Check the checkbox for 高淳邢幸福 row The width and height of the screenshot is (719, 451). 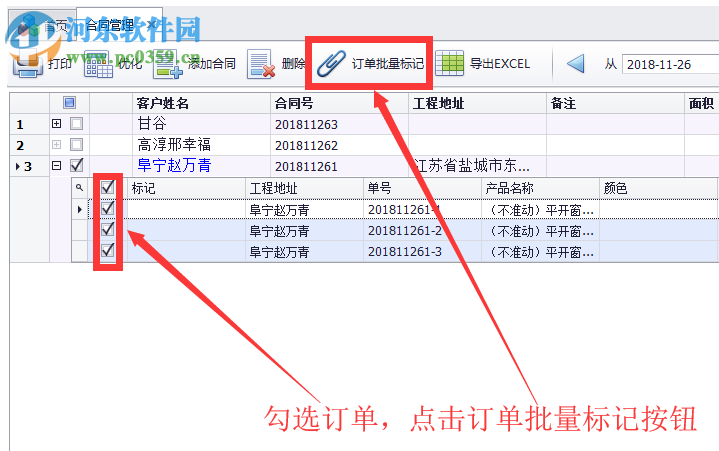(x=77, y=145)
